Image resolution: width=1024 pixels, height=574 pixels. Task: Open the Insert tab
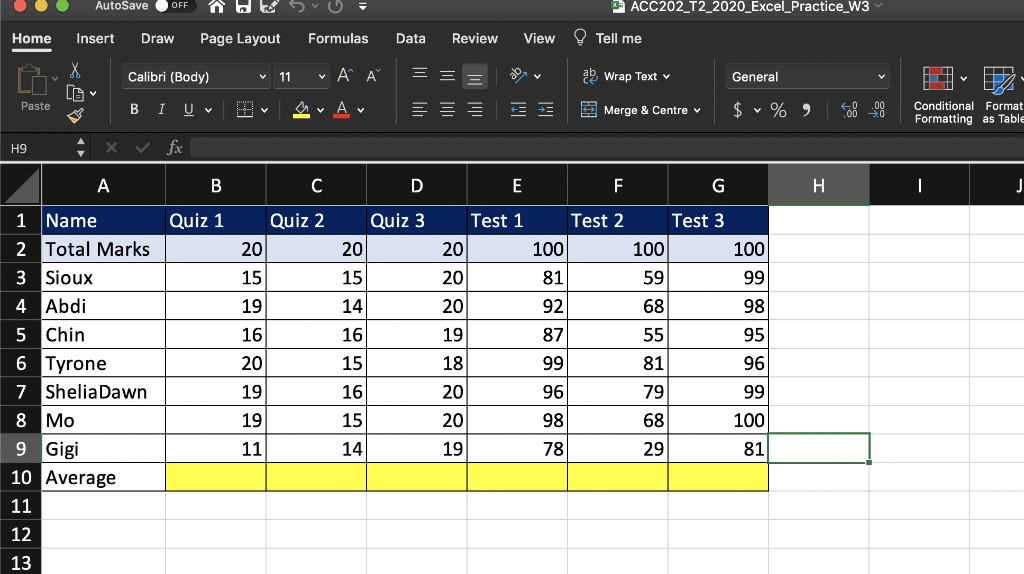coord(95,39)
